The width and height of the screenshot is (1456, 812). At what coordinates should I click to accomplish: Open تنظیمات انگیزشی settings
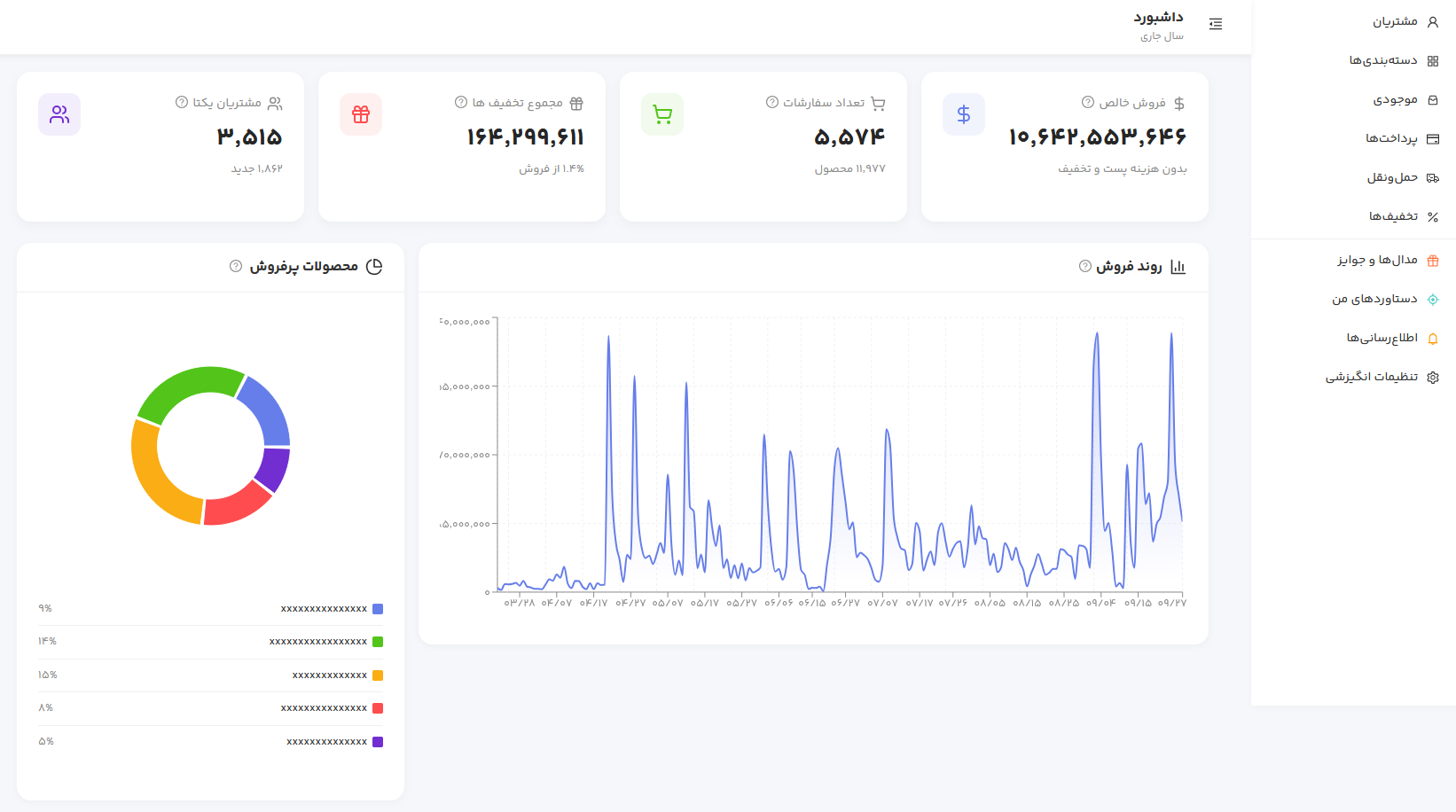pos(1372,377)
